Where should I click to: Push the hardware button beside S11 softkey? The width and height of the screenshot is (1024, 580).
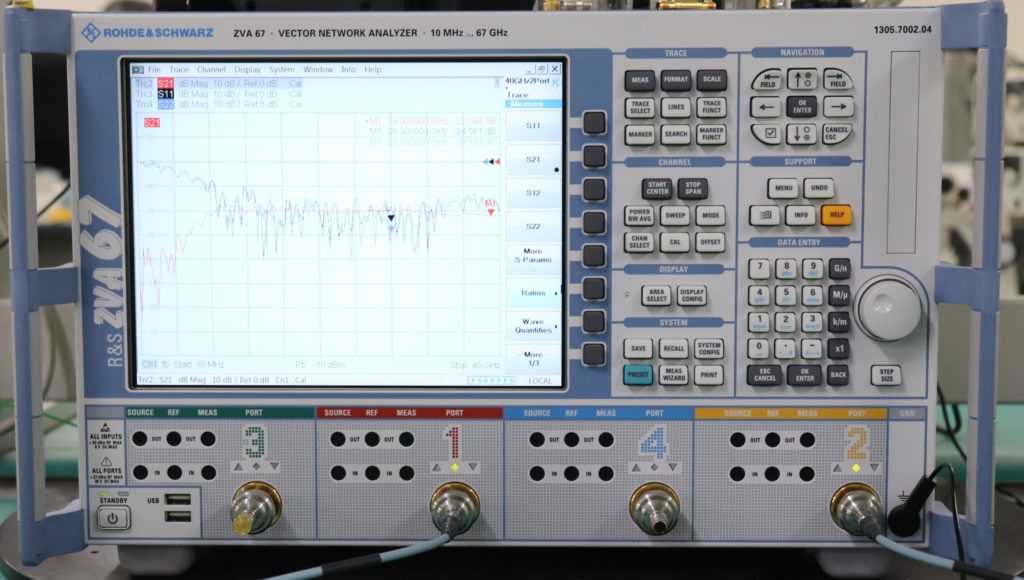pyautogui.click(x=594, y=122)
